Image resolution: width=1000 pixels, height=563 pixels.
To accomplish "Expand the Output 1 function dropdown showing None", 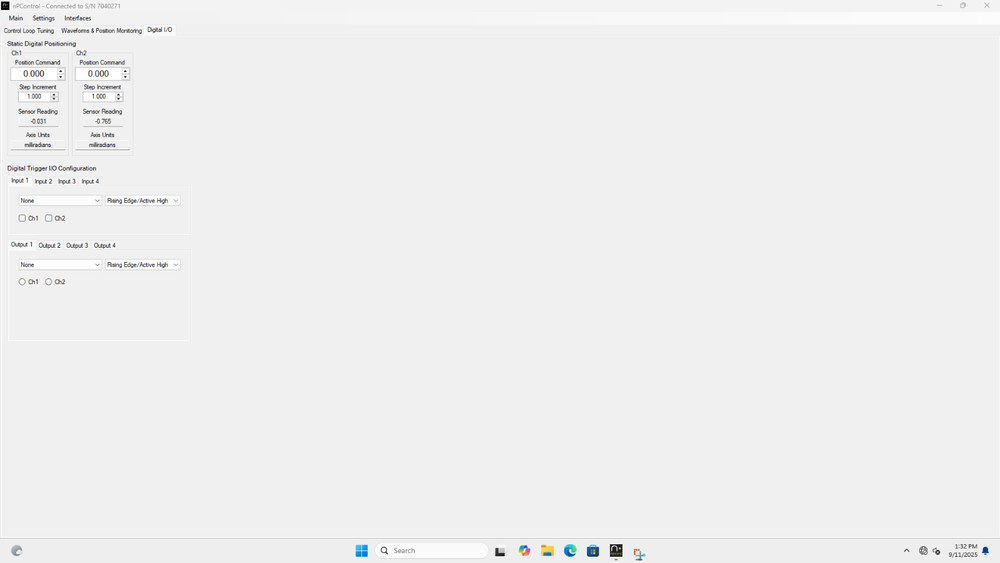I will [60, 265].
